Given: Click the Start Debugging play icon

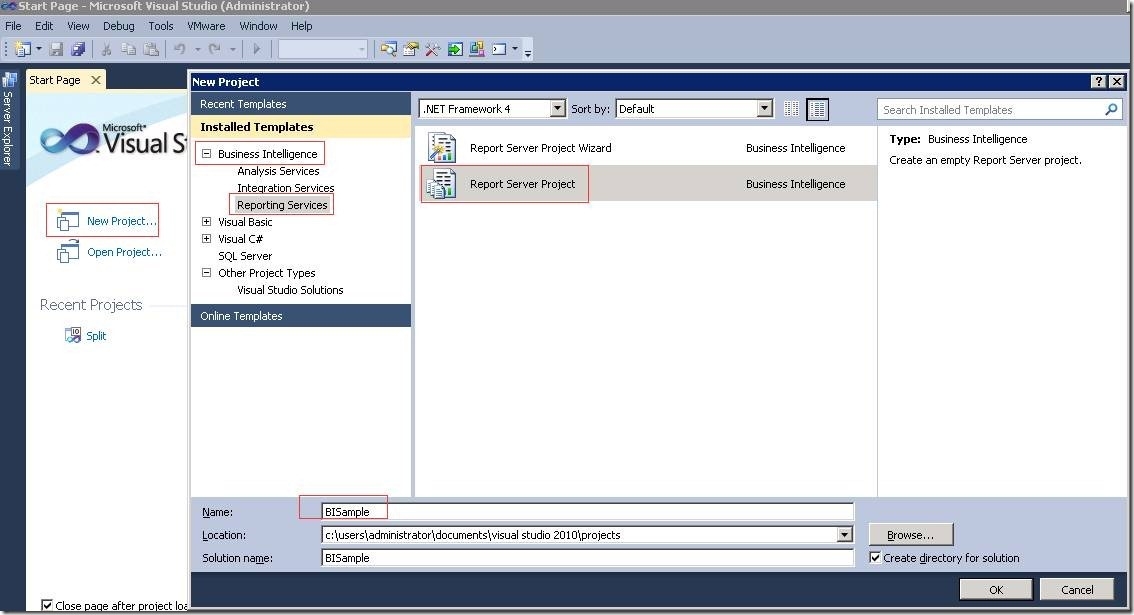Looking at the screenshot, I should click(256, 49).
